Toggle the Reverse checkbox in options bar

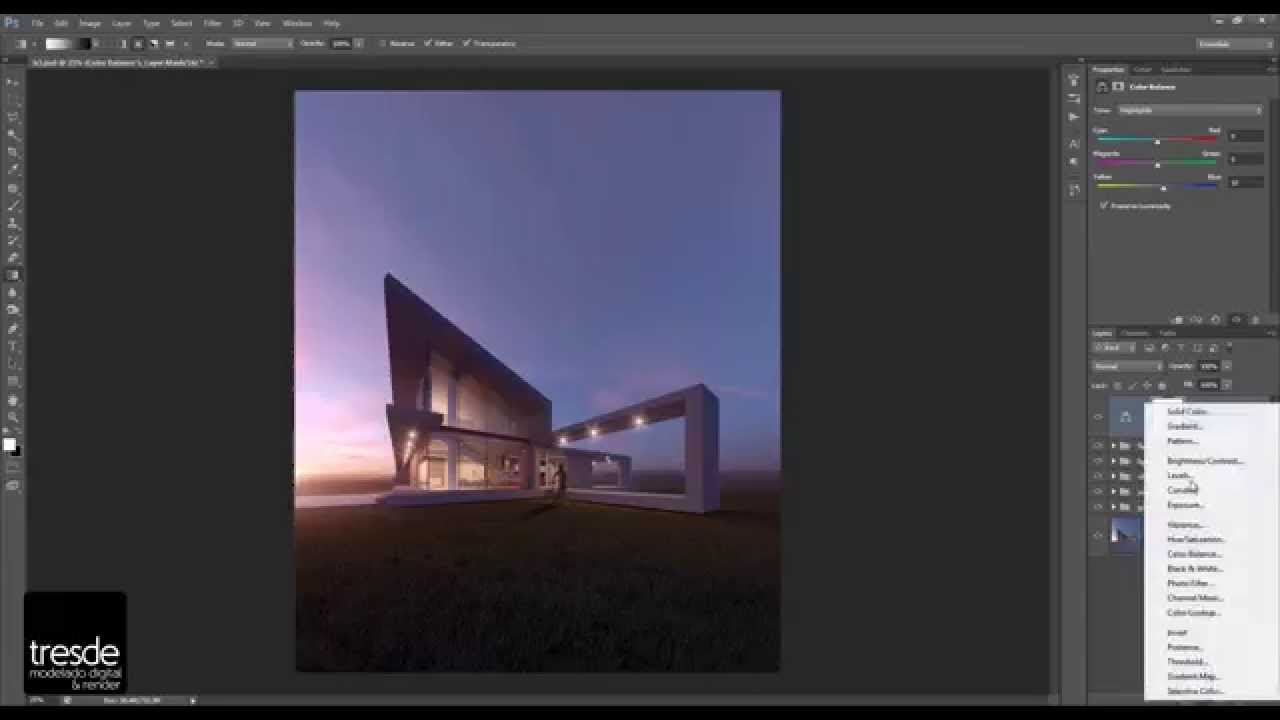383,44
